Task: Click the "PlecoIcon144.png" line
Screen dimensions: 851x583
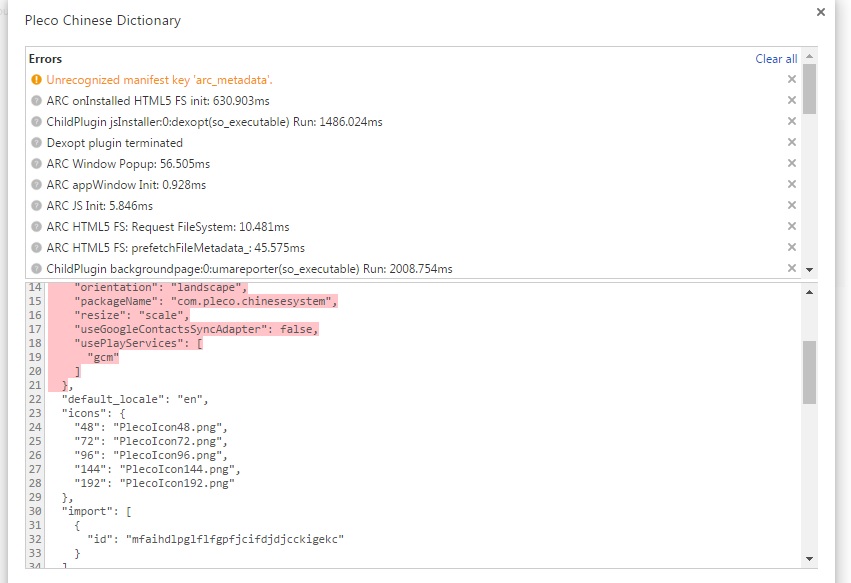Action: [157, 469]
